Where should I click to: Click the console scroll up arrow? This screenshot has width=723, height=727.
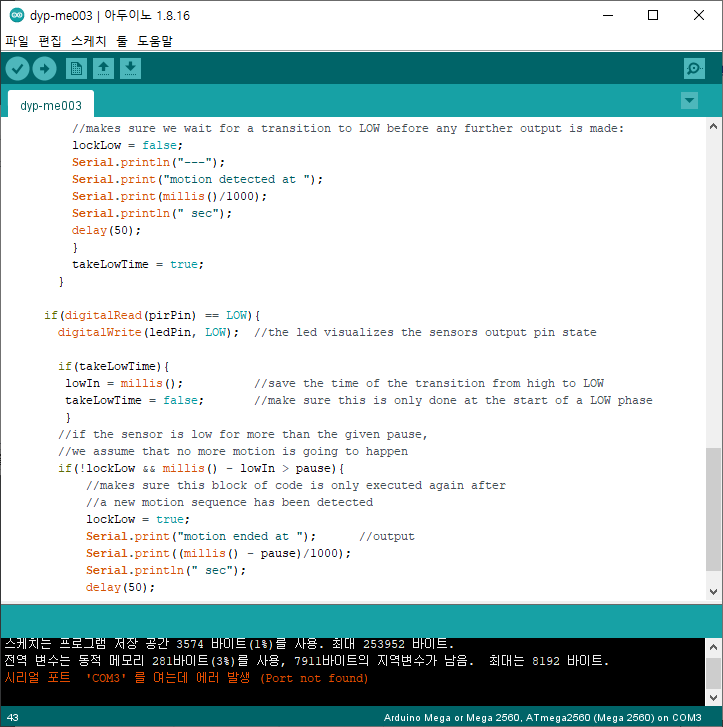[713, 647]
